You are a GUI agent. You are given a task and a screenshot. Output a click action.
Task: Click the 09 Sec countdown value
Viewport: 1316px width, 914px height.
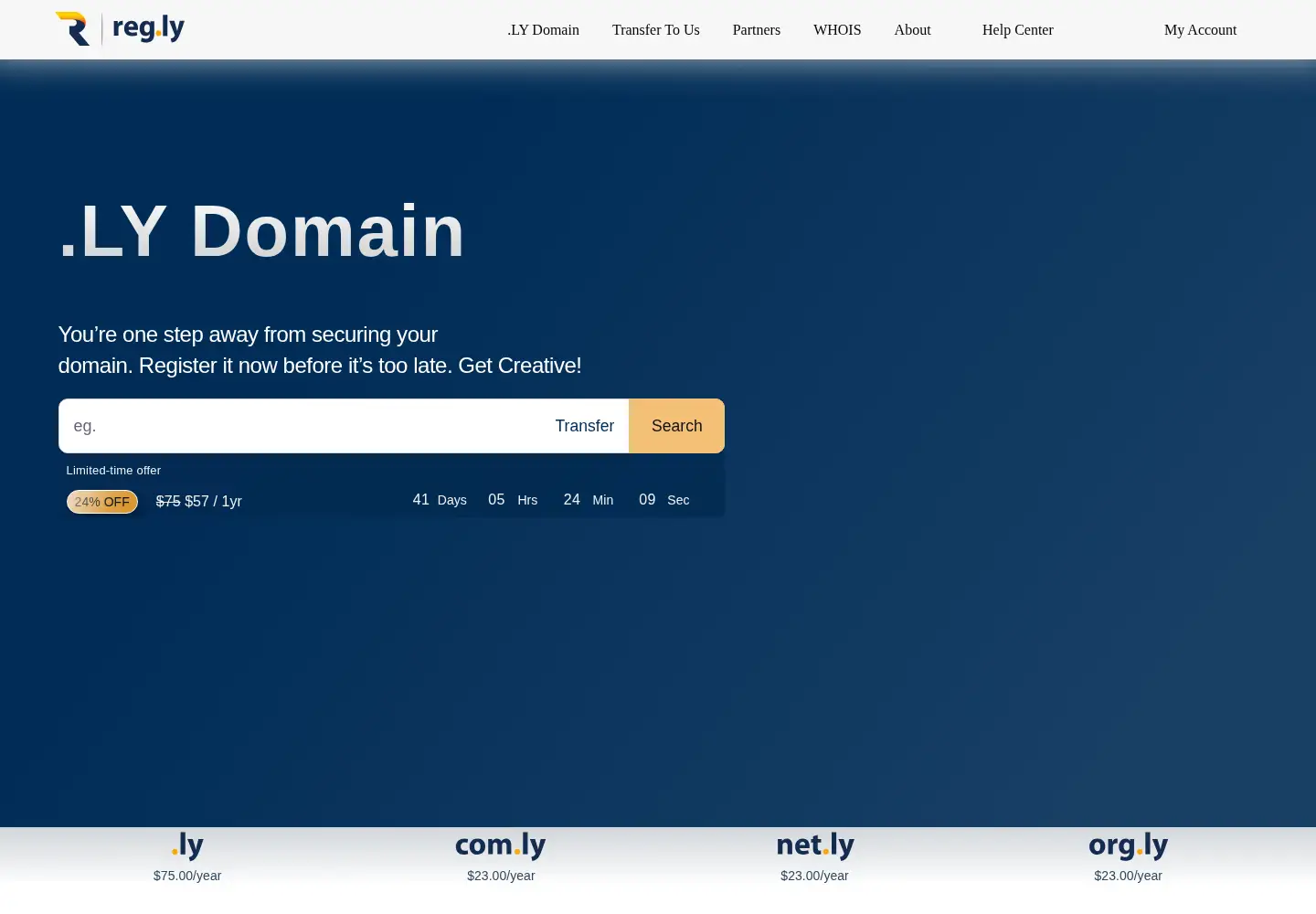tap(664, 500)
